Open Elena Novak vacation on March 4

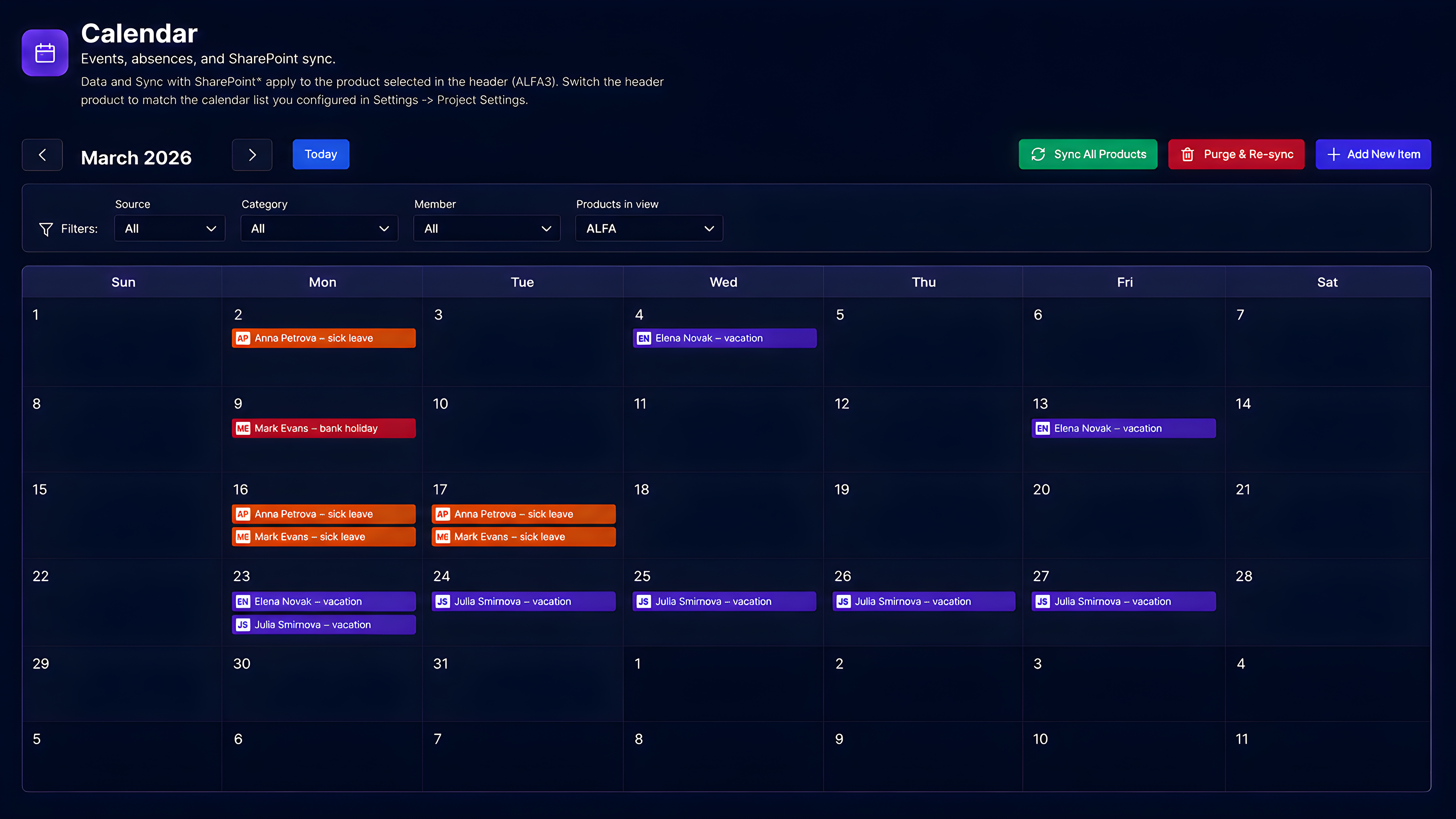tap(725, 338)
